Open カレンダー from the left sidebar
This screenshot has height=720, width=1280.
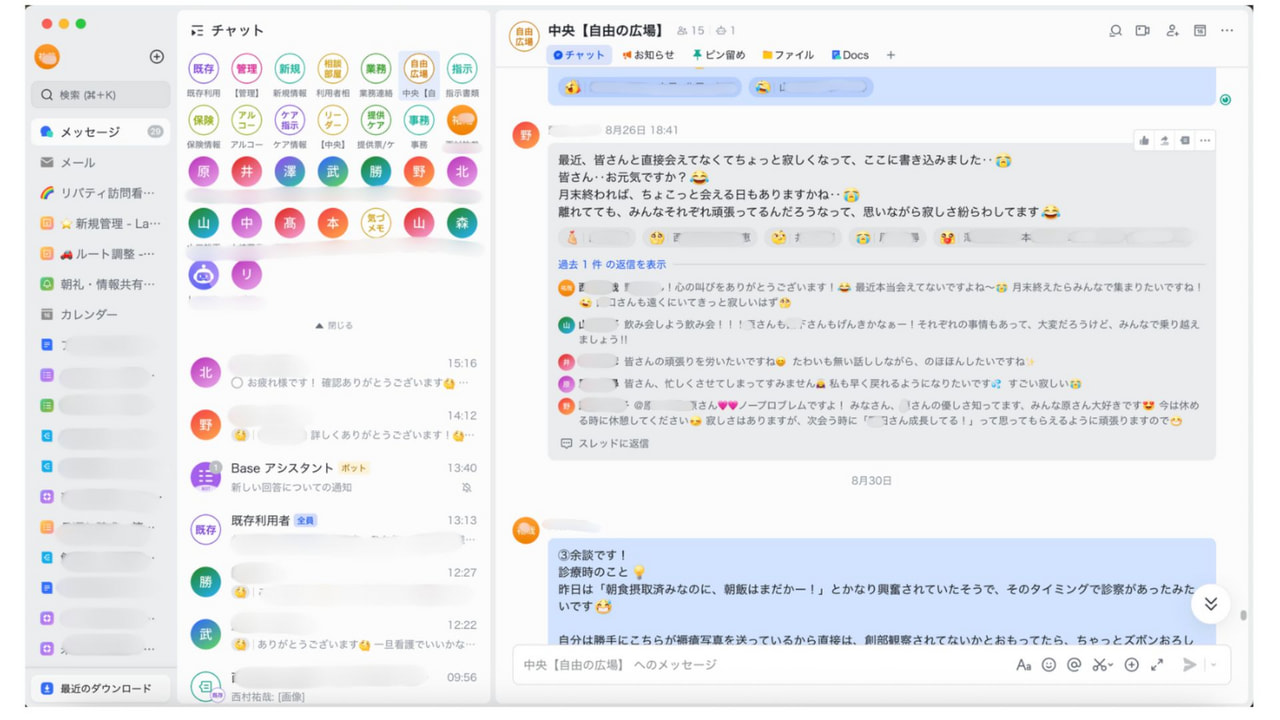point(88,313)
